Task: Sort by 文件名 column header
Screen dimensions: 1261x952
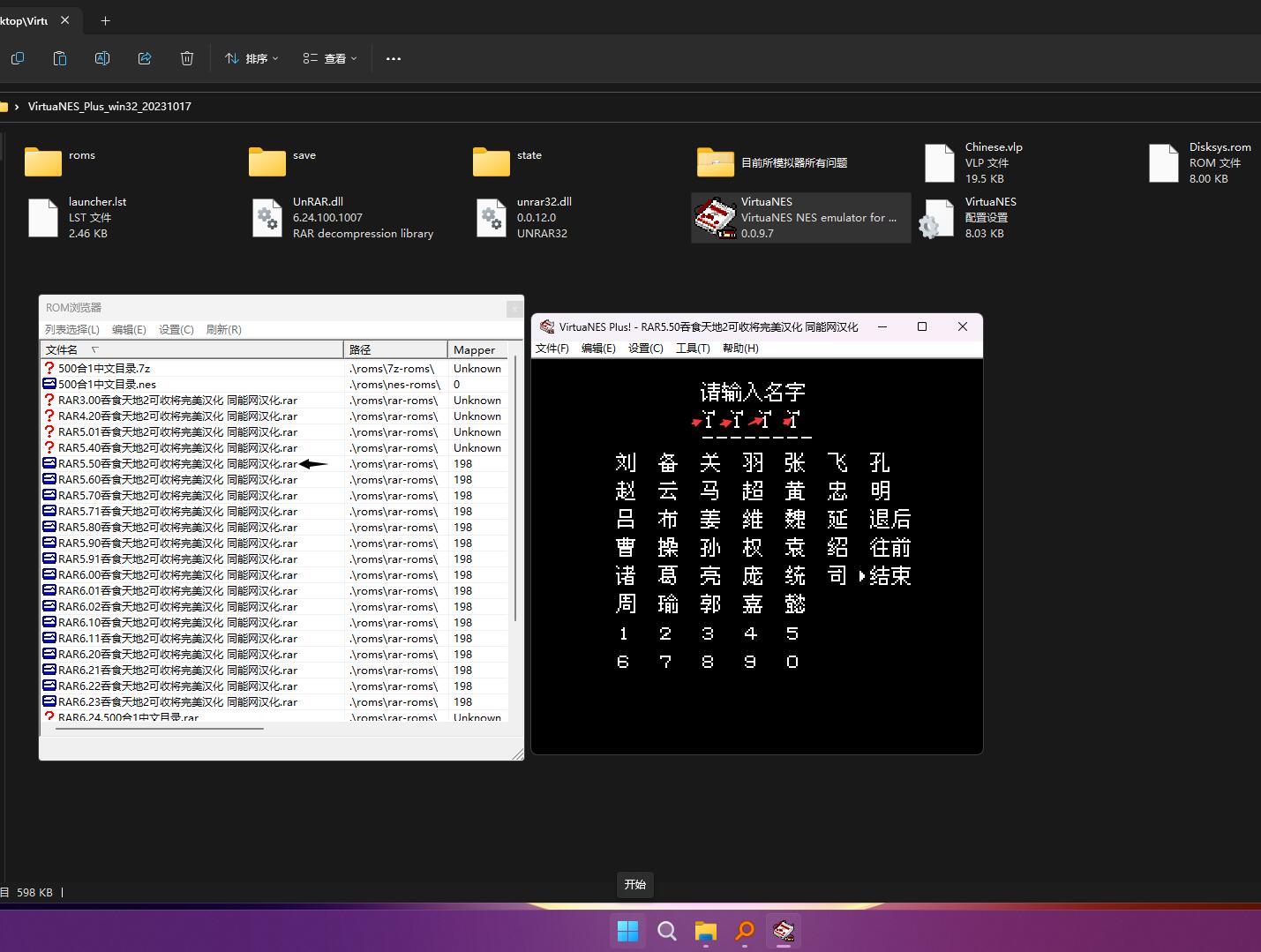Action: [192, 349]
